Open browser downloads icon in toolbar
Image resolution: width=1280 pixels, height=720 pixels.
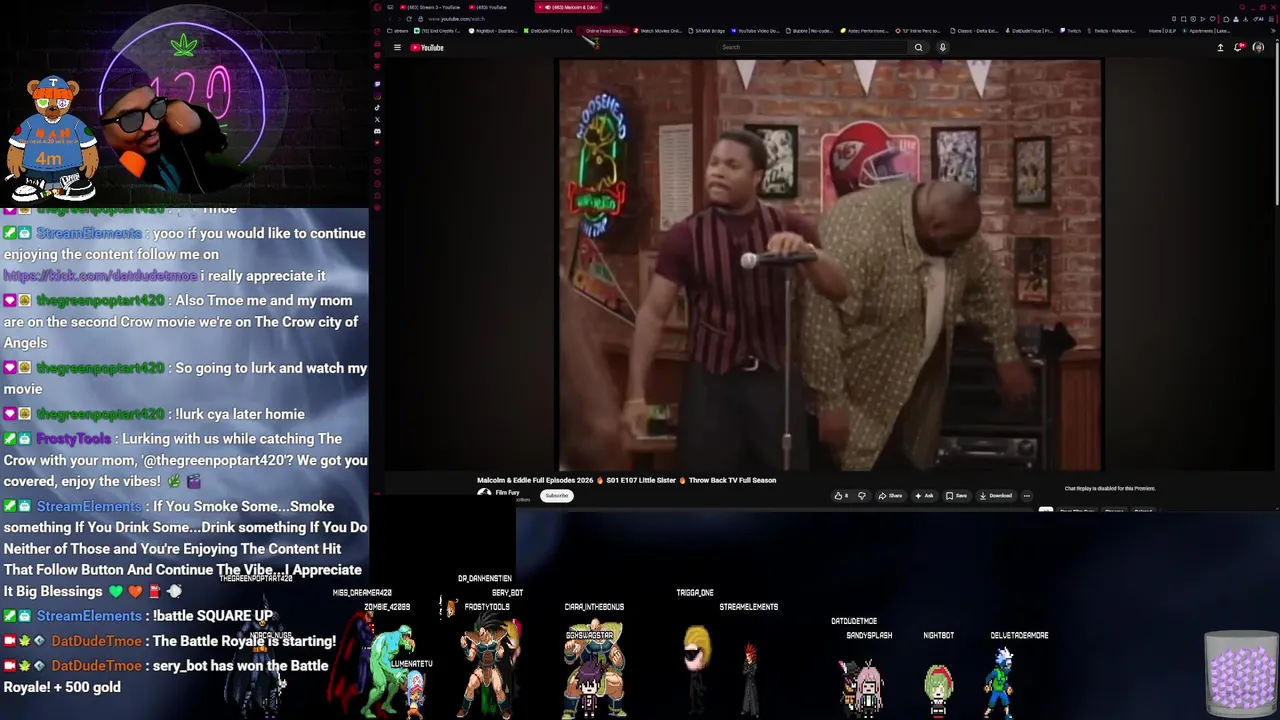coord(1246,19)
